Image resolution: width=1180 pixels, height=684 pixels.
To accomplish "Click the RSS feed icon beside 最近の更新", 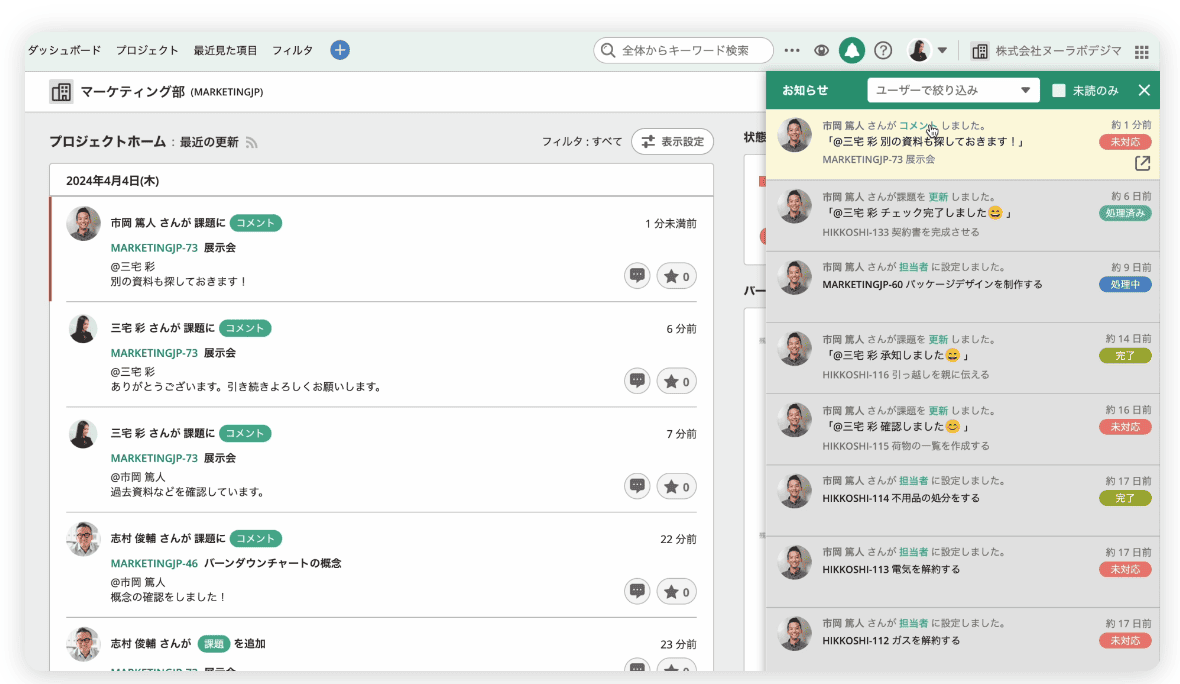I will click(252, 143).
